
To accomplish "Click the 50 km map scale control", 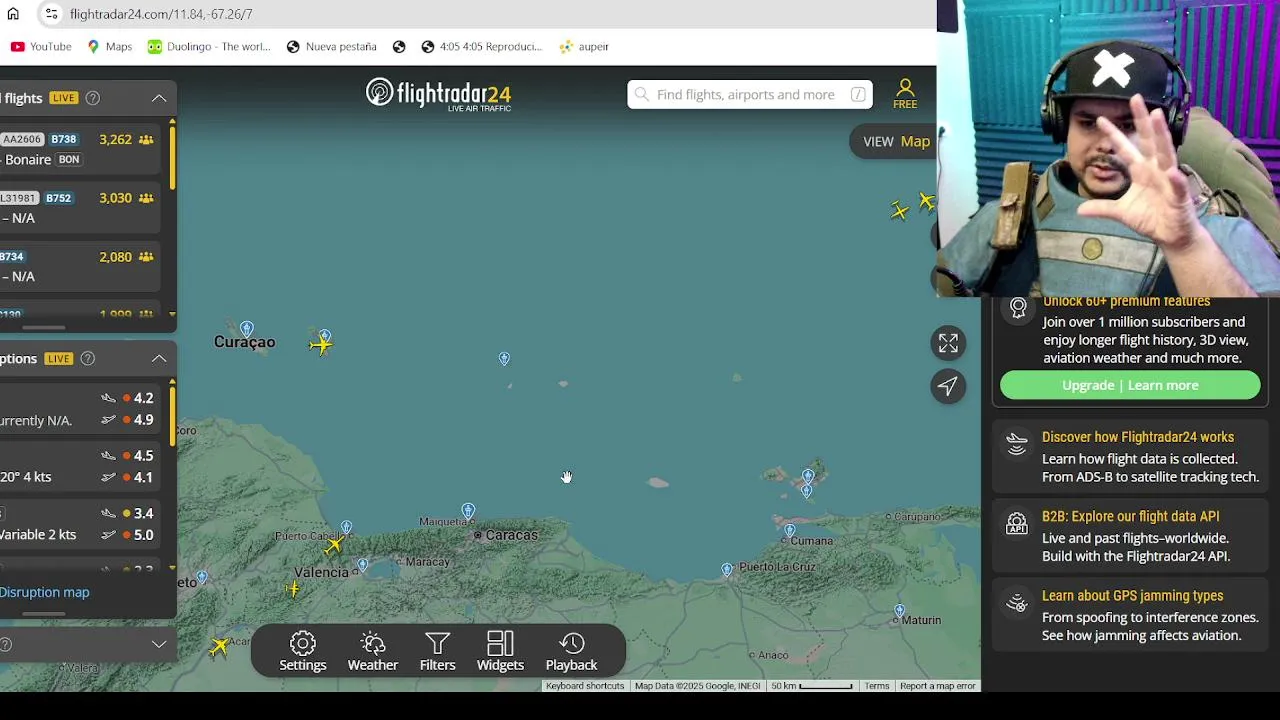I will 811,686.
